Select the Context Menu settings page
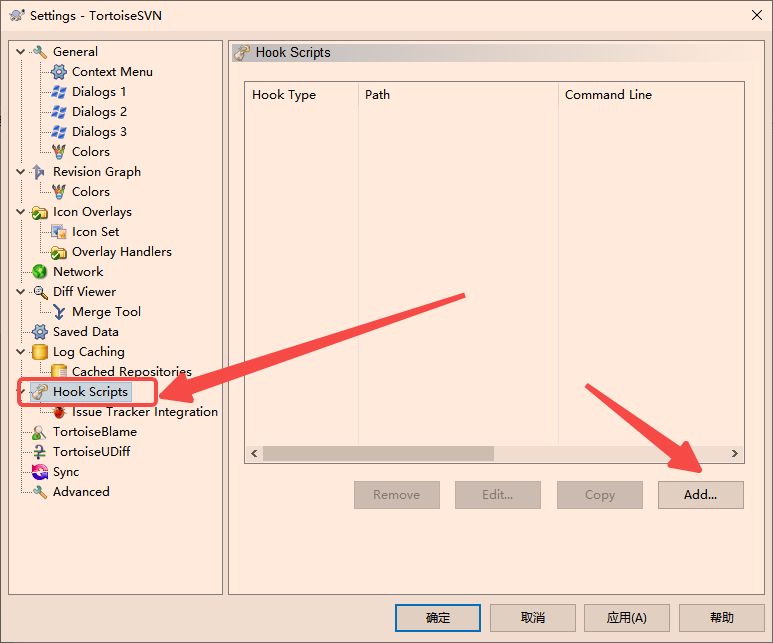 (112, 72)
